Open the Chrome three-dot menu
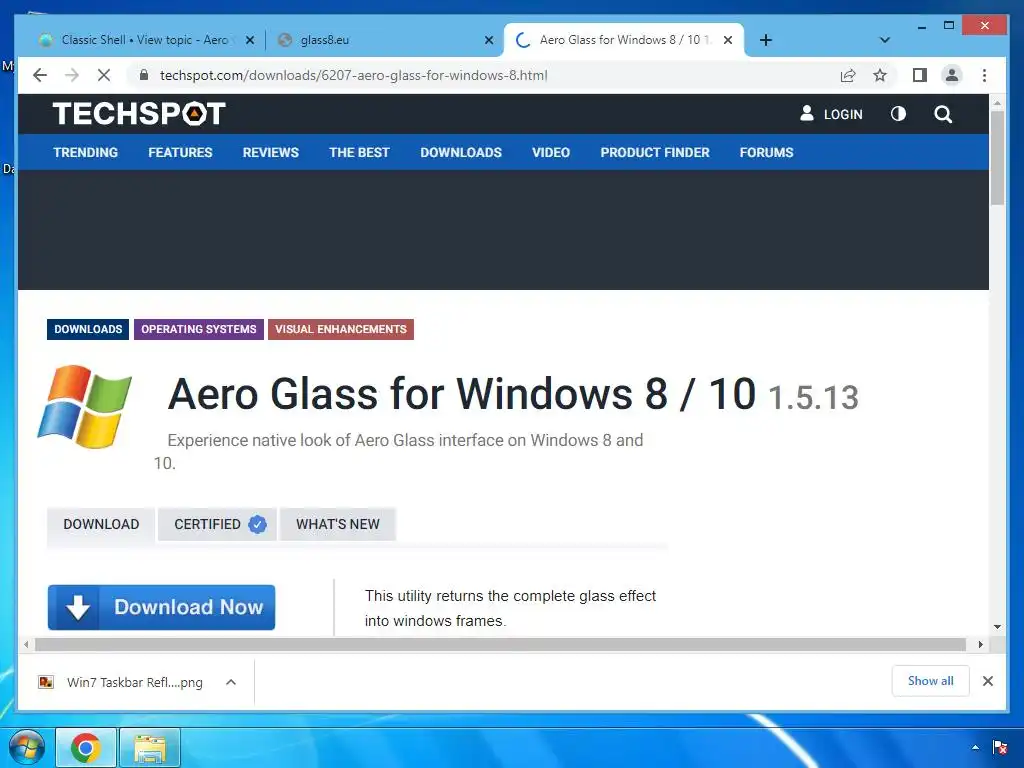 [x=984, y=75]
